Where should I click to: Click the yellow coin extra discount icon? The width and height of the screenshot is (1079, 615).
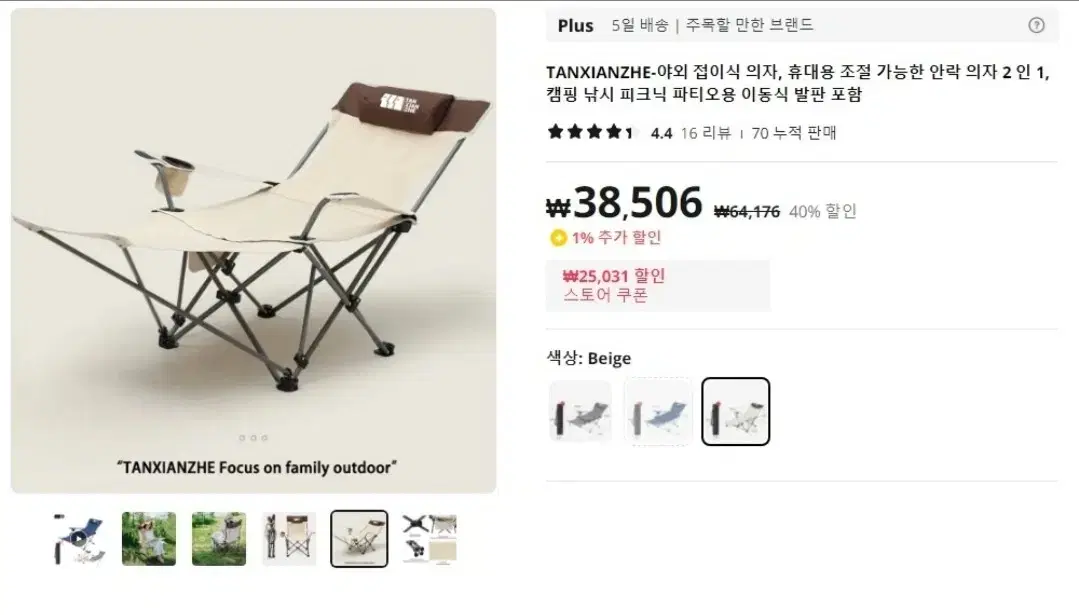click(x=558, y=238)
